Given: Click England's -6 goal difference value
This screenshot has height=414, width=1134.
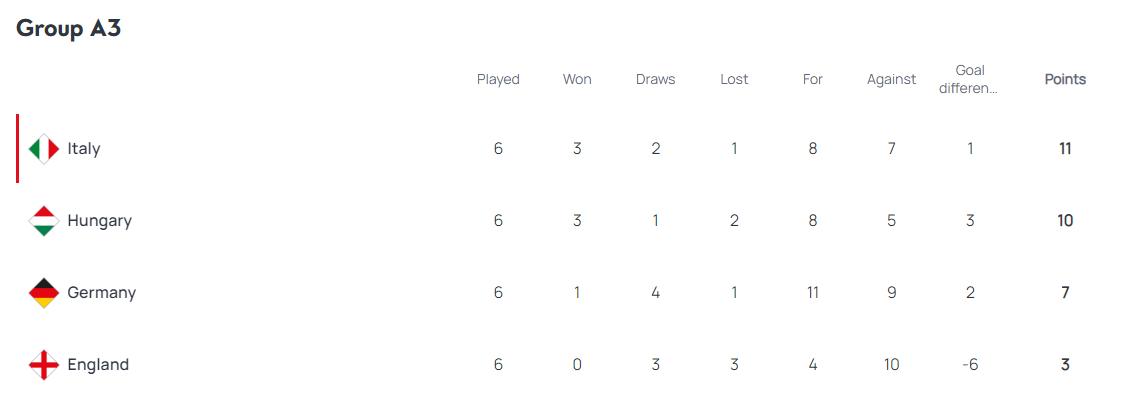Looking at the screenshot, I should click(x=969, y=365).
